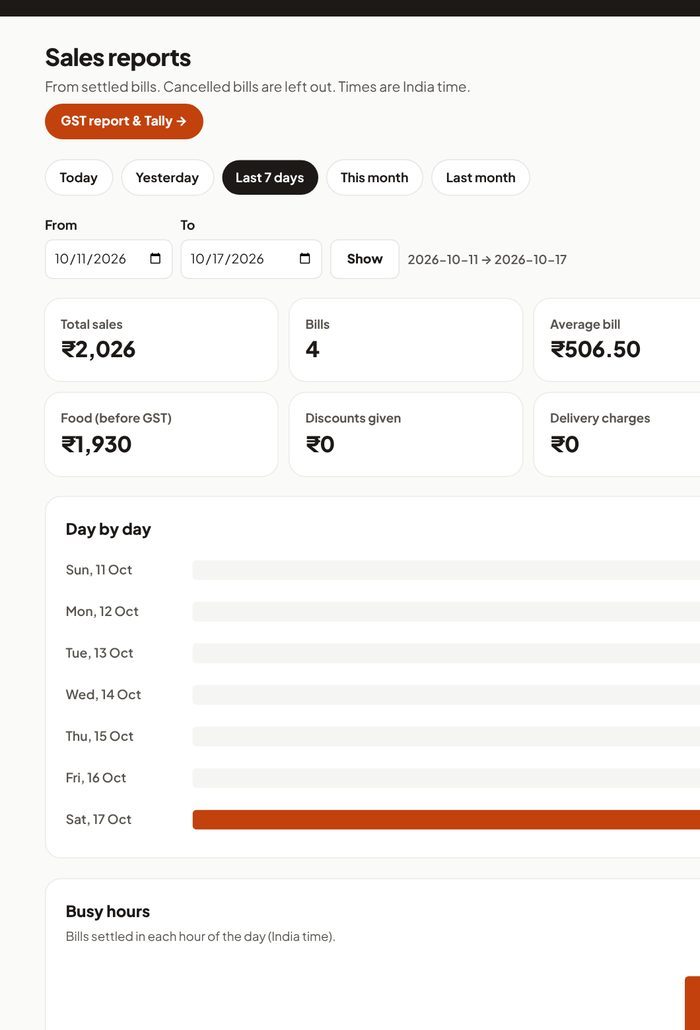The image size is (700, 1030).
Task: Click the empty bar for Wed, 14 Oct
Action: 446,695
